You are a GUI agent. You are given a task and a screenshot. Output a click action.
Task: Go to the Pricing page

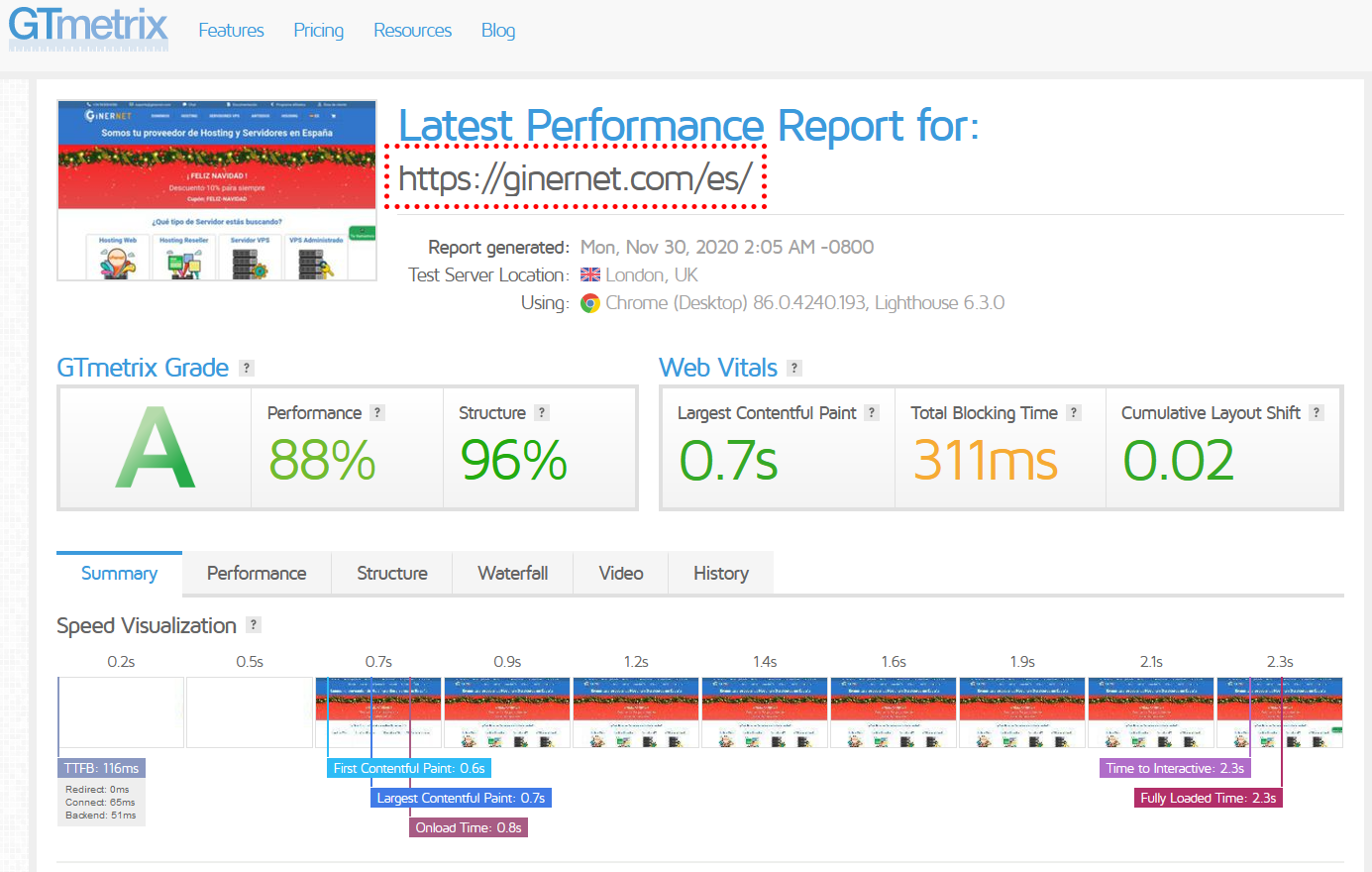coord(319,31)
